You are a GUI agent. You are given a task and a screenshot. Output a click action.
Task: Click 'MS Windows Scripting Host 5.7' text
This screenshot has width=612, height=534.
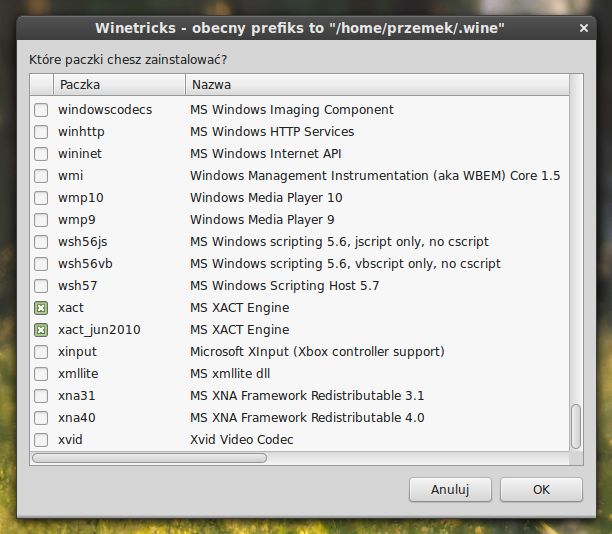285,286
